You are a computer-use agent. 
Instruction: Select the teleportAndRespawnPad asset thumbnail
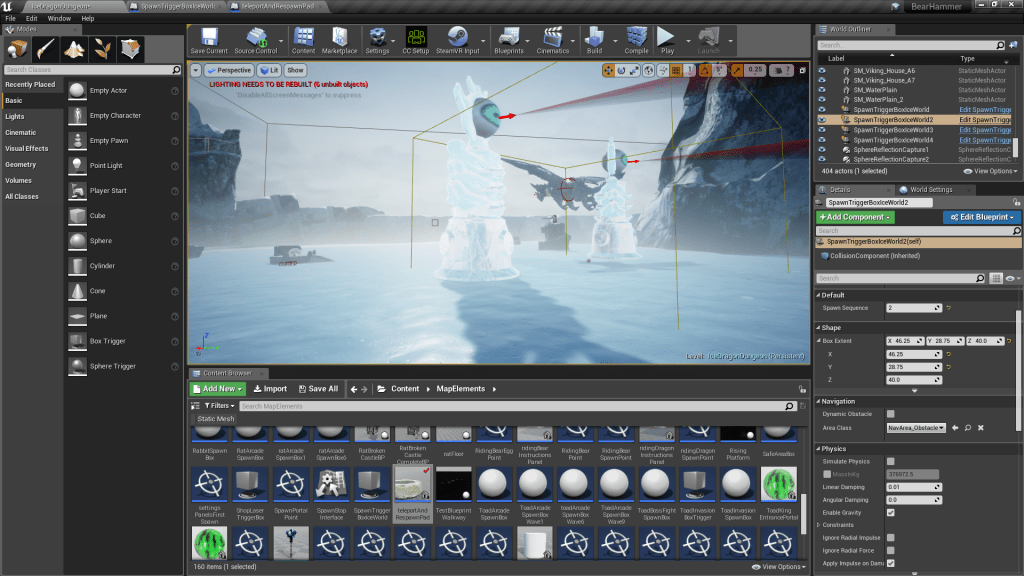[x=410, y=485]
